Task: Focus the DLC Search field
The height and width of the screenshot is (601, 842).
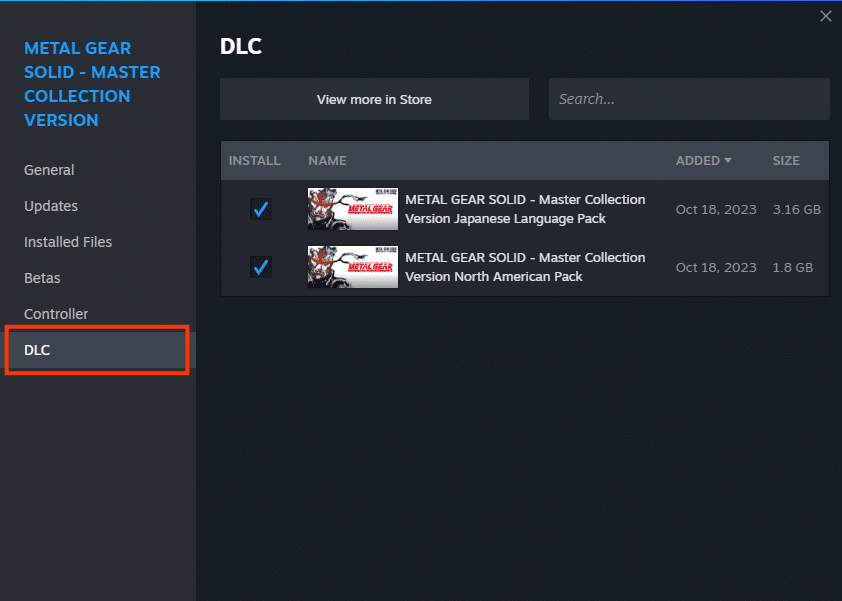Action: point(689,99)
